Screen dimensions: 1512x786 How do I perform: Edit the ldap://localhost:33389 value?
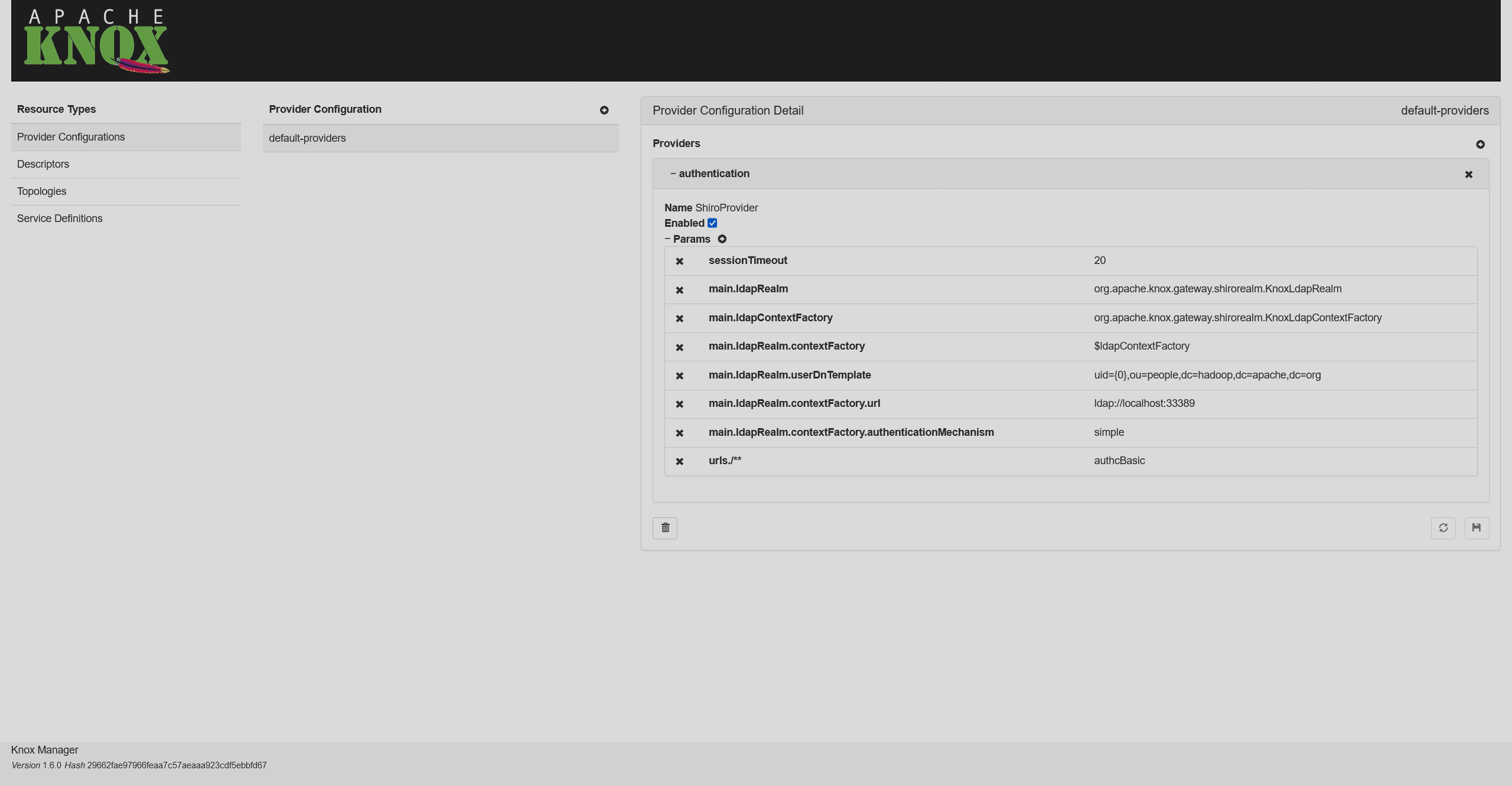1144,403
